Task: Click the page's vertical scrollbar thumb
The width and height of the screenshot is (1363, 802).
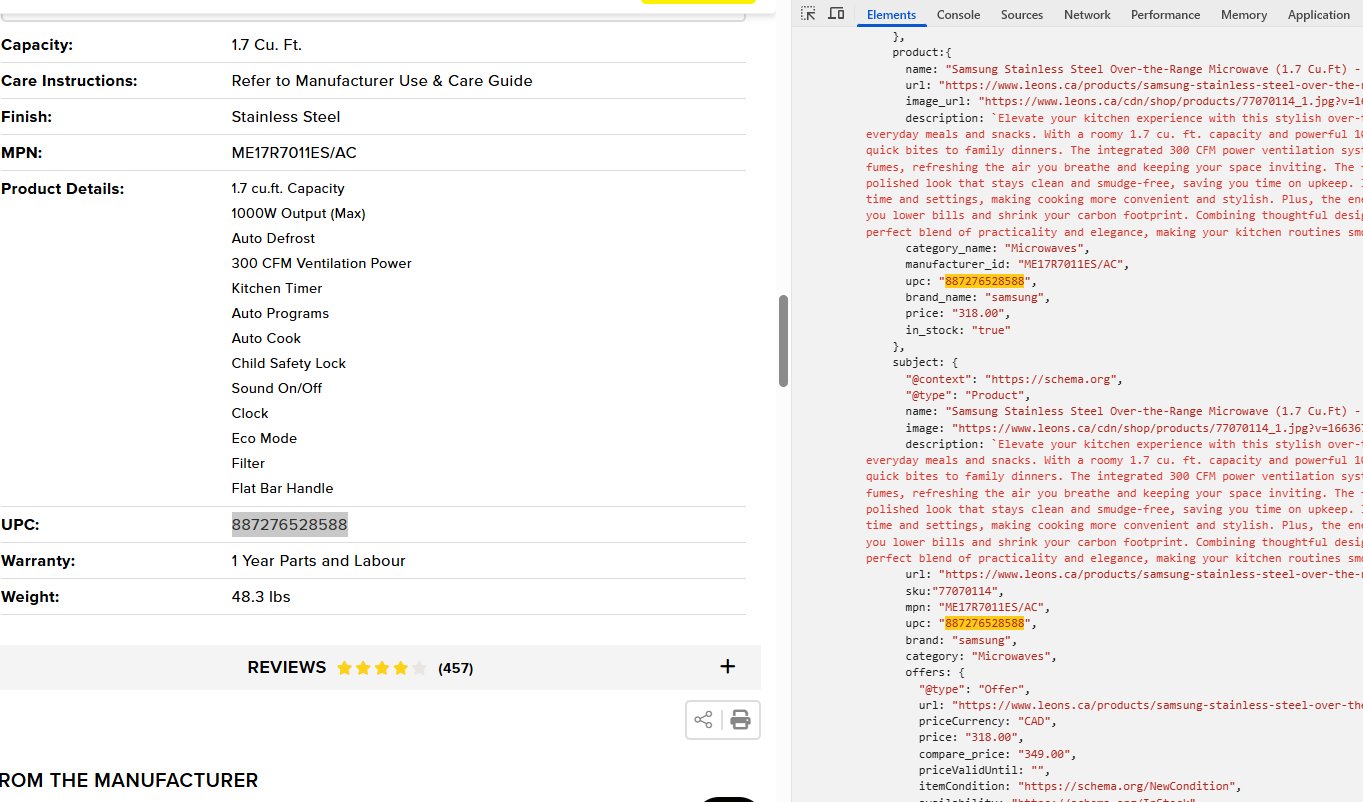Action: [x=784, y=341]
